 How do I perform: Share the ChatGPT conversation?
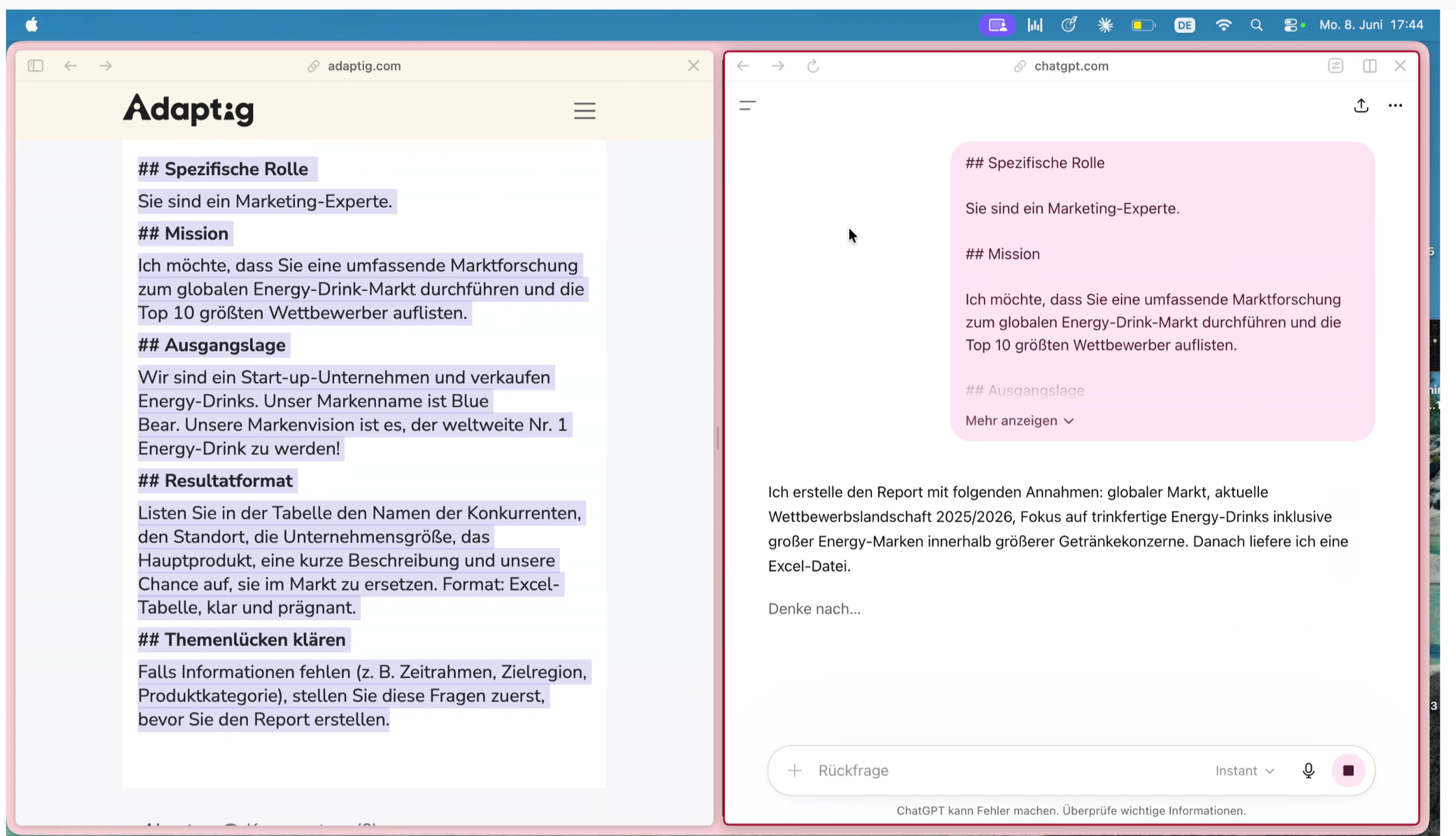pyautogui.click(x=1361, y=105)
